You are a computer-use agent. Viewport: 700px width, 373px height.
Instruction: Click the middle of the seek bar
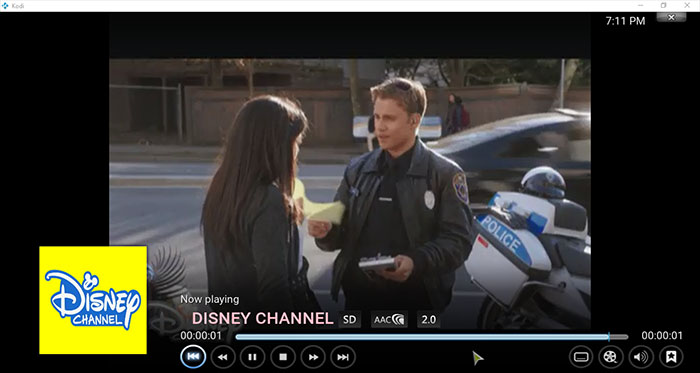432,337
